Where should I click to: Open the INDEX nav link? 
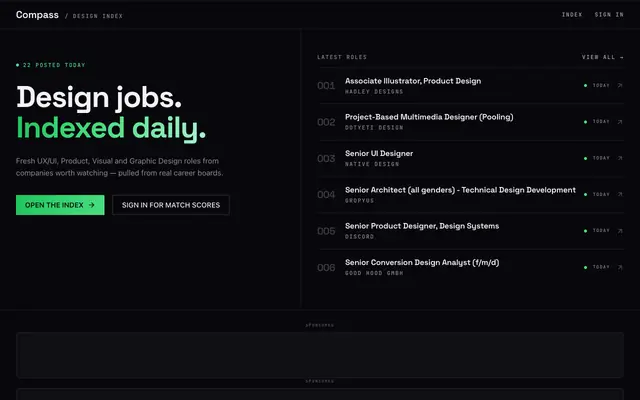pyautogui.click(x=572, y=15)
